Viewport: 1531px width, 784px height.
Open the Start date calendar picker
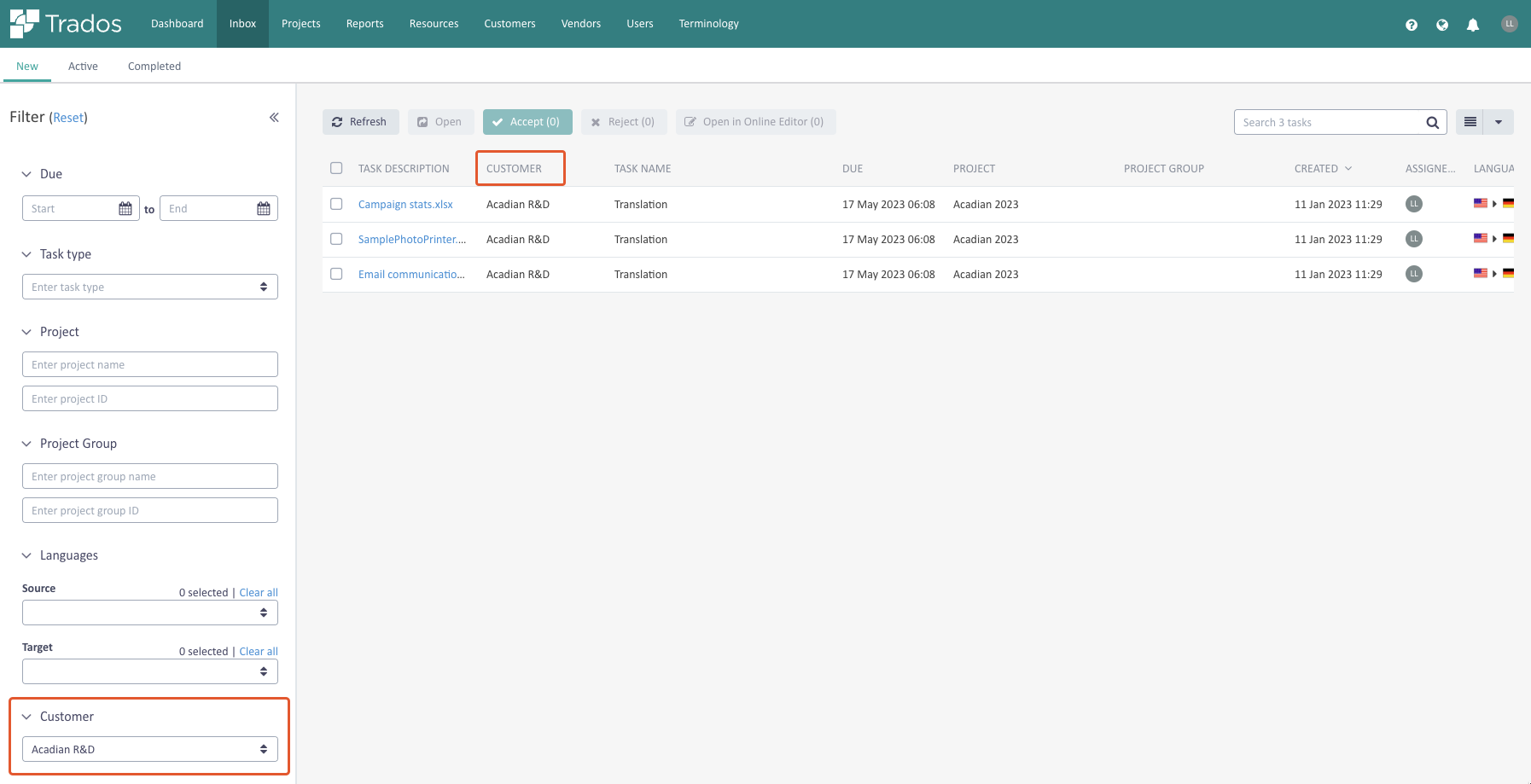(x=125, y=209)
